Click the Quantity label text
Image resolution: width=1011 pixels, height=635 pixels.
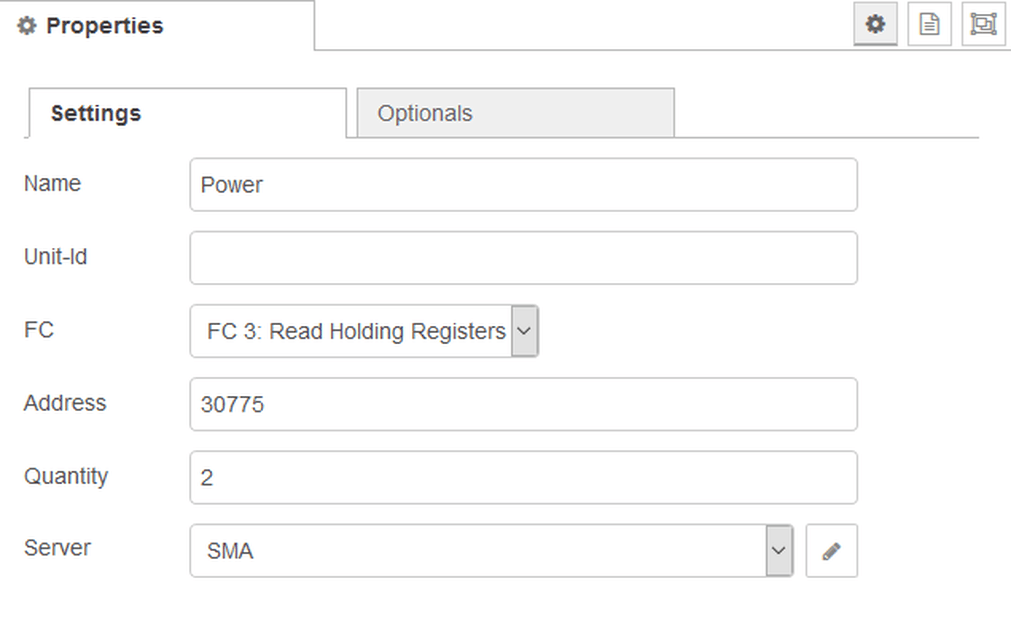tap(66, 476)
